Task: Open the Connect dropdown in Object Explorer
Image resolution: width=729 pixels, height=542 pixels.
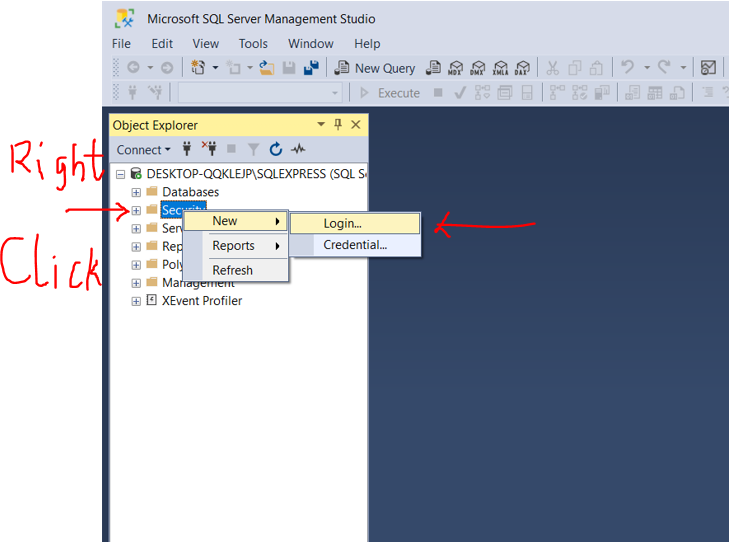Action: pyautogui.click(x=143, y=150)
